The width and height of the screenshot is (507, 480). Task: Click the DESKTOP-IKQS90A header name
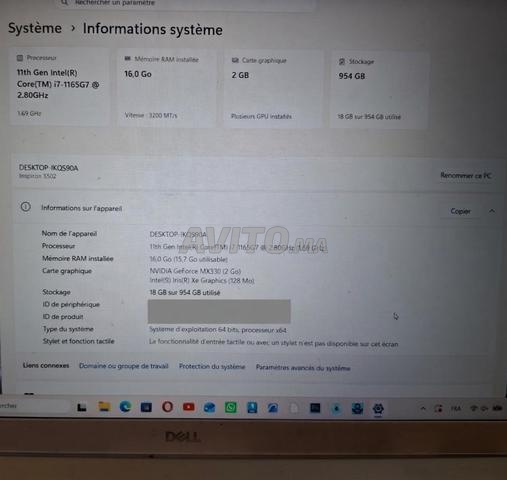(x=48, y=168)
